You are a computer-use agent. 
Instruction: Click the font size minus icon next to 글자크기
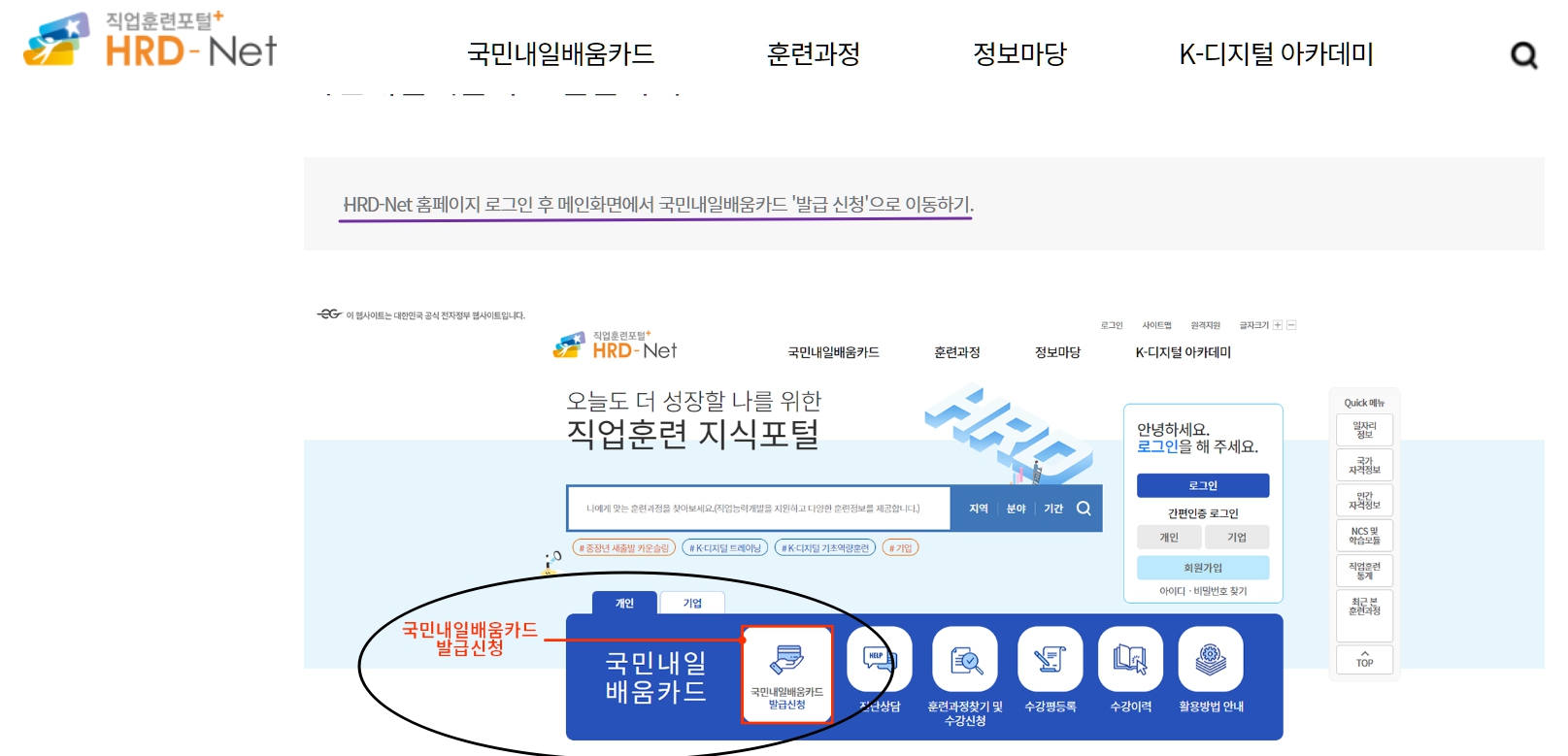point(1291,325)
